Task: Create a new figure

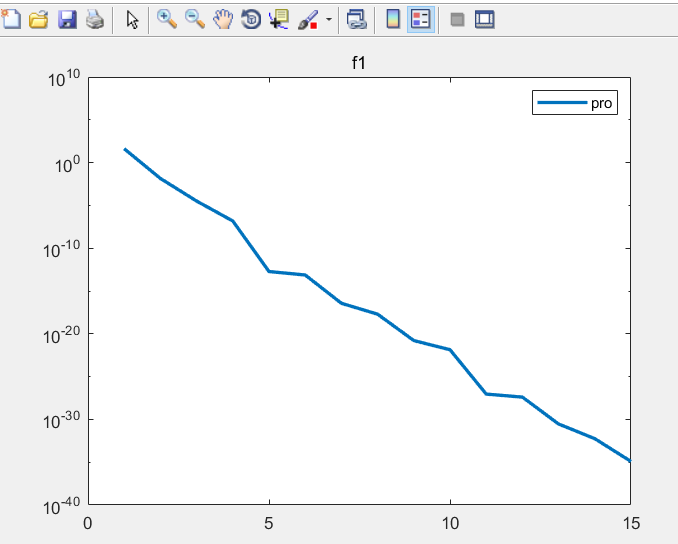Action: tap(11, 19)
